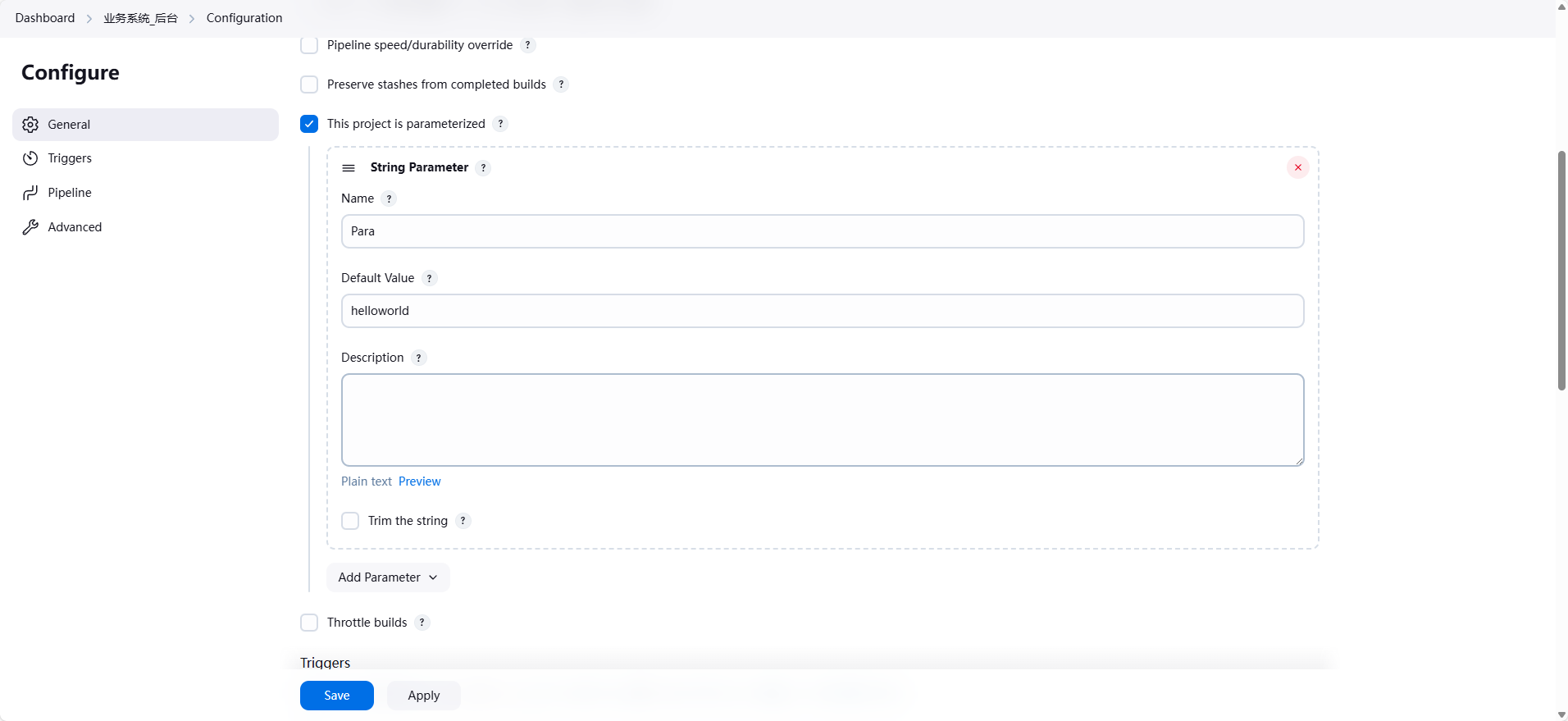Viewport: 1568px width, 721px height.
Task: Grab the String Parameter drag handle icon
Action: pyautogui.click(x=349, y=168)
